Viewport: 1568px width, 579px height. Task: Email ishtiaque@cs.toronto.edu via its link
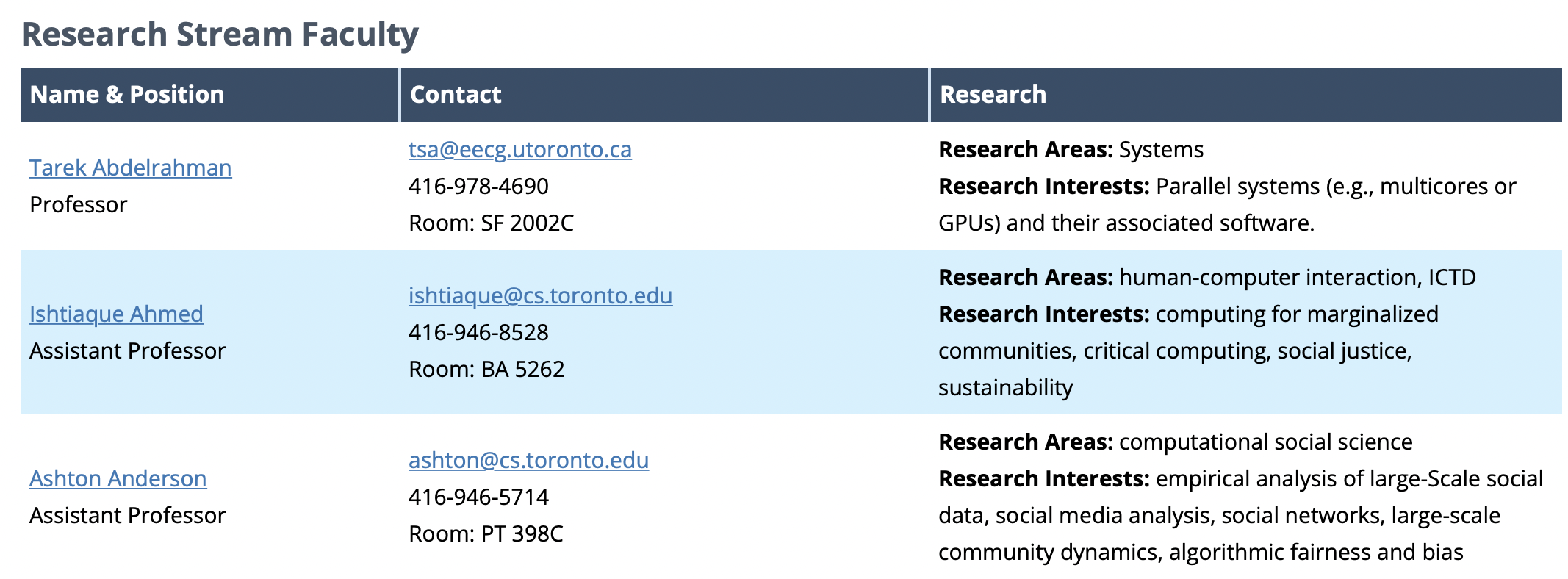(x=540, y=295)
